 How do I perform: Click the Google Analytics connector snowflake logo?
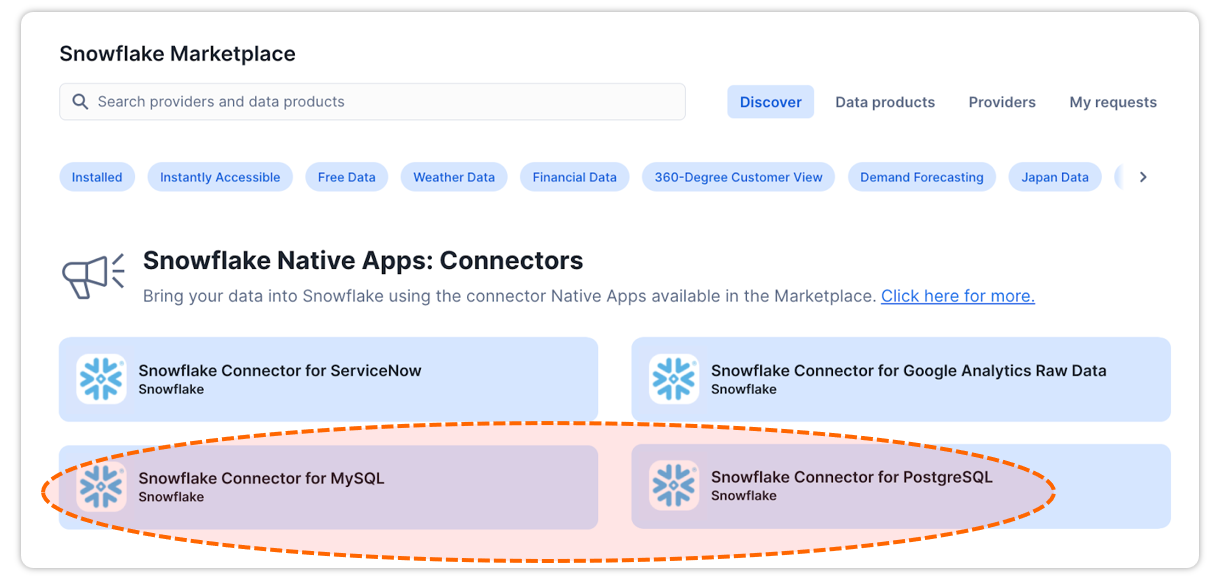pyautogui.click(x=674, y=379)
